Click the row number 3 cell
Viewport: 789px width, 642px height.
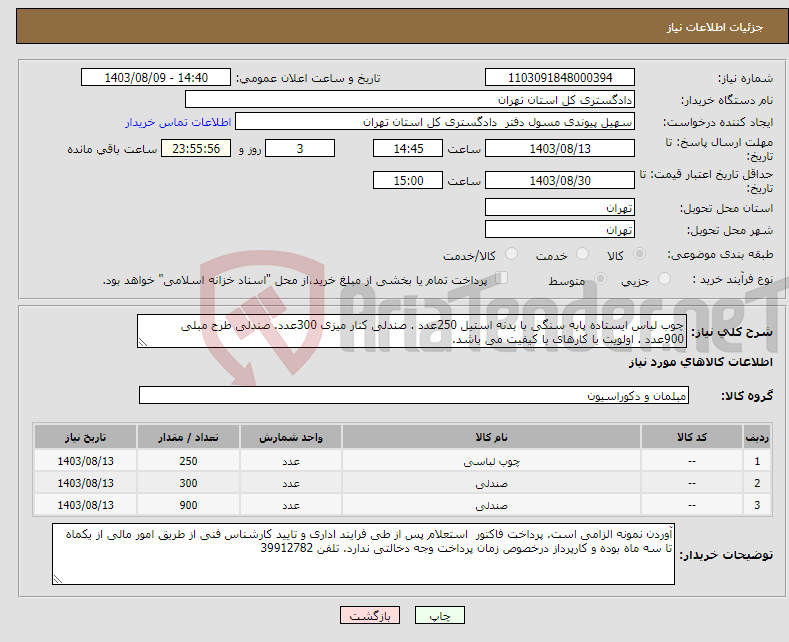click(757, 505)
